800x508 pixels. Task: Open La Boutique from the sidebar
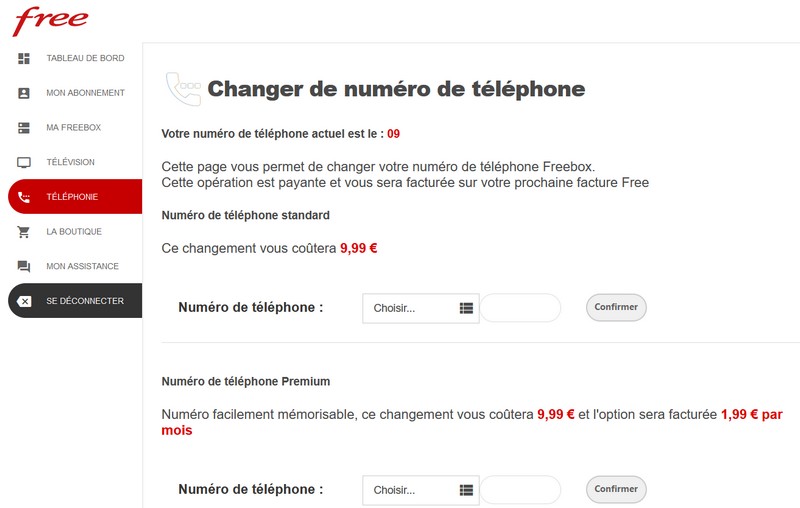(74, 232)
